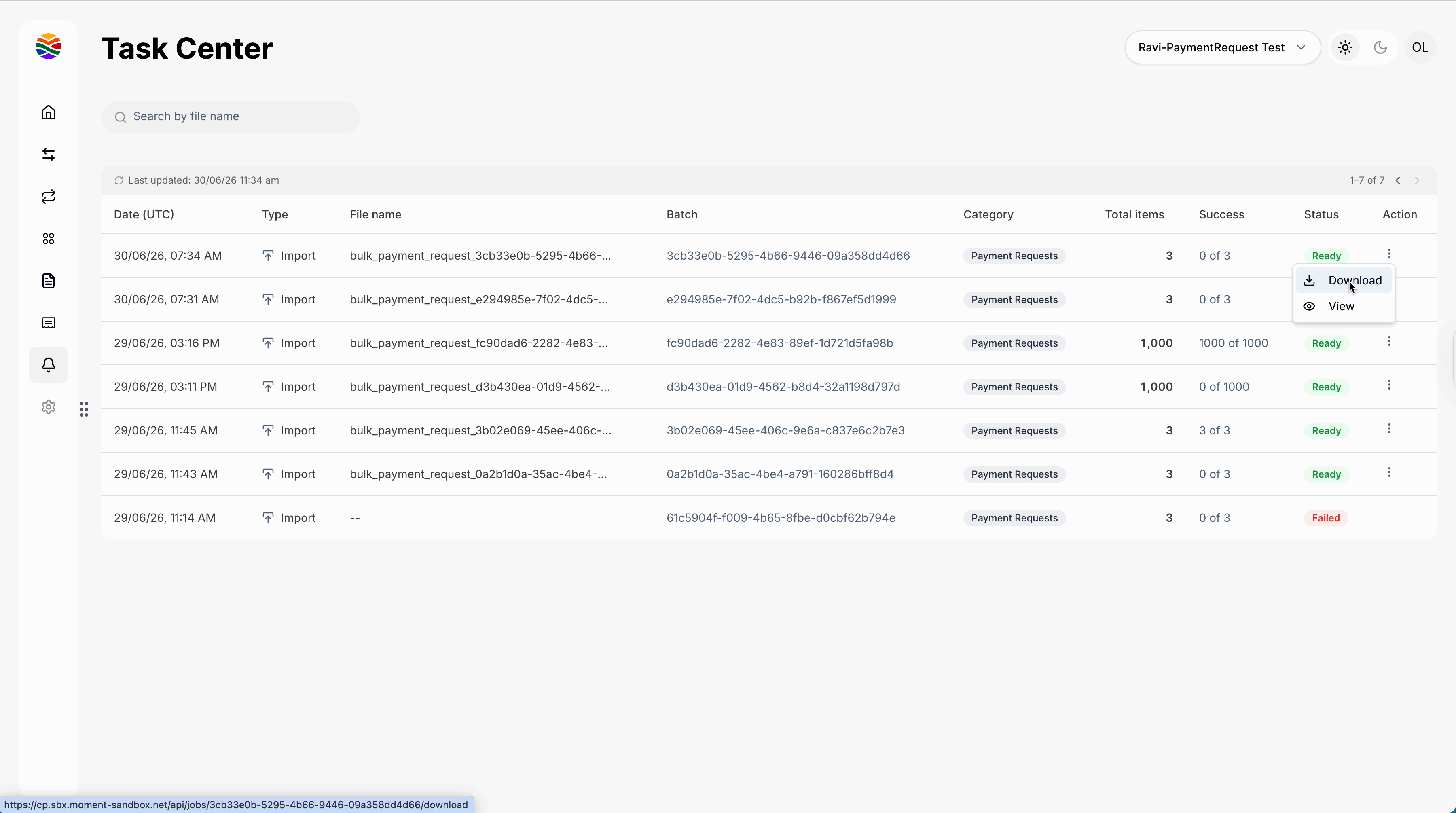This screenshot has width=1456, height=813.
Task: Click Import icon in 07:31 AM row
Action: [x=268, y=299]
